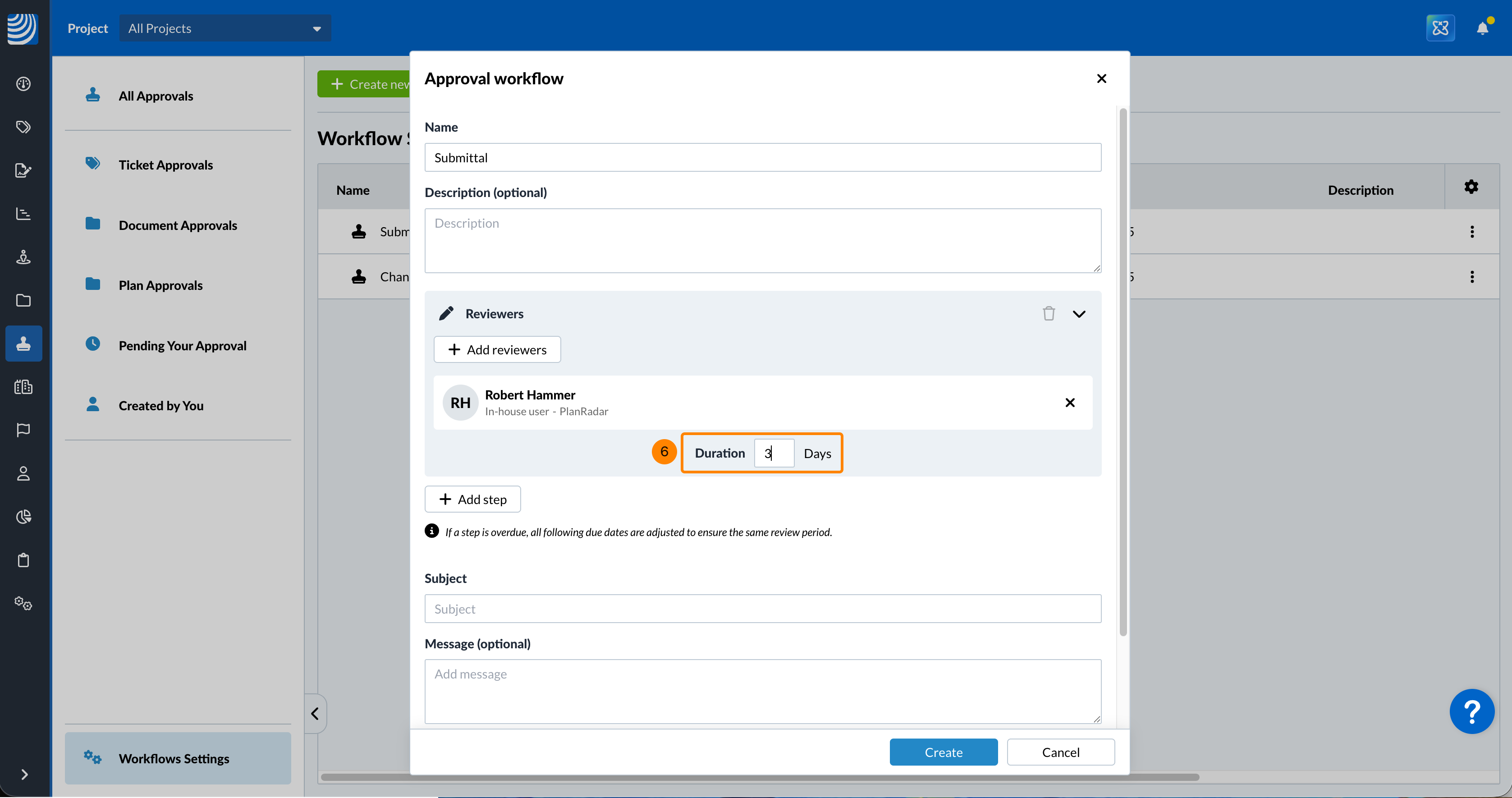Go to Pending Your Approval

pos(182,346)
